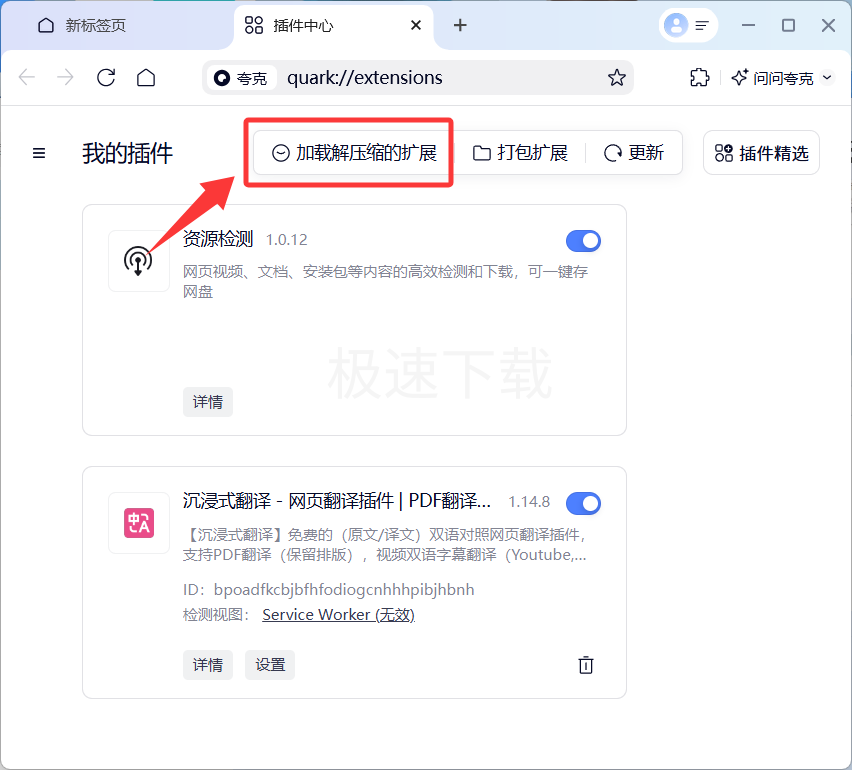Image resolution: width=852 pixels, height=770 pixels.
Task: Open 详情 for 资源检测
Action: (x=208, y=402)
